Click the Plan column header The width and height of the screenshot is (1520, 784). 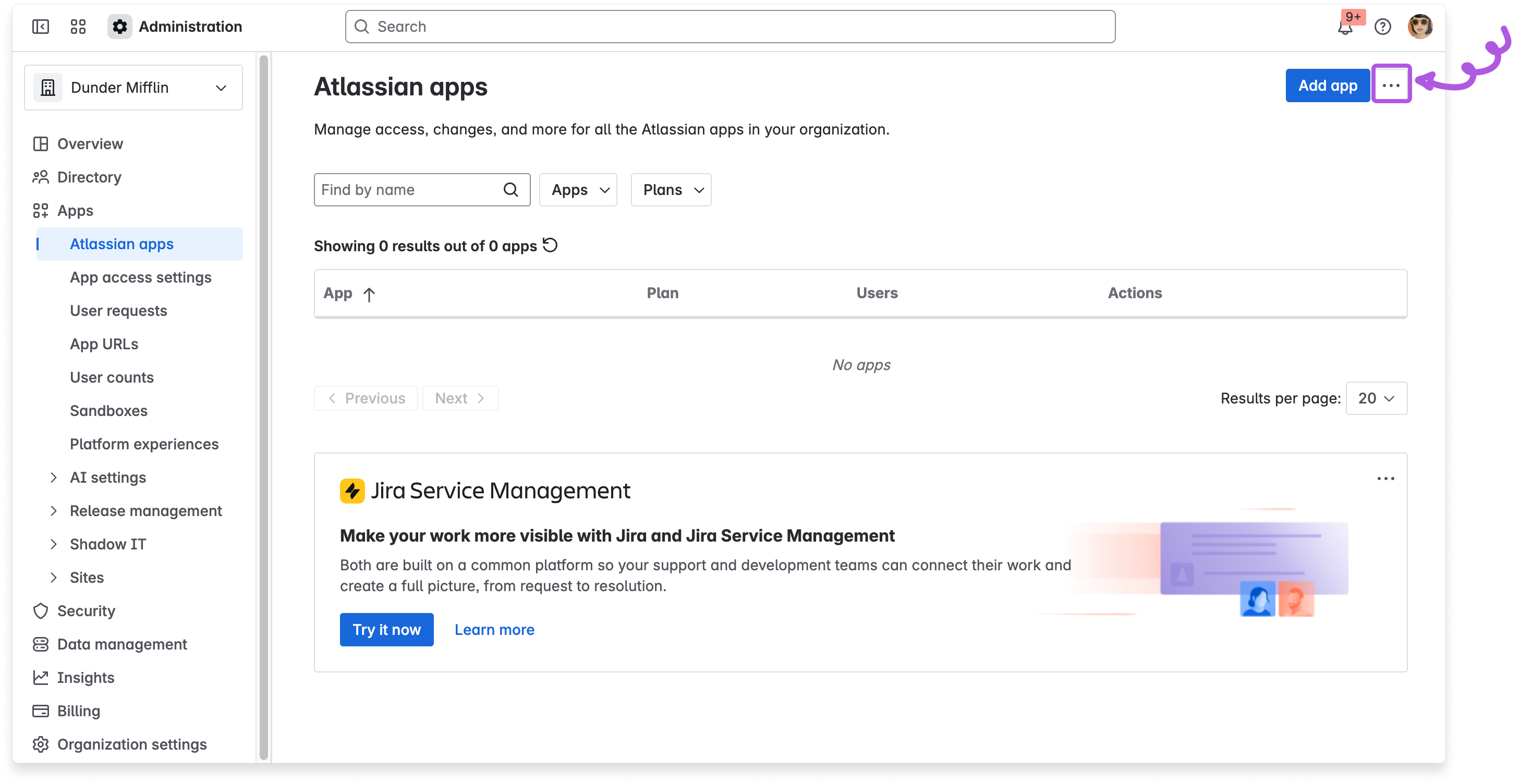[x=662, y=293]
